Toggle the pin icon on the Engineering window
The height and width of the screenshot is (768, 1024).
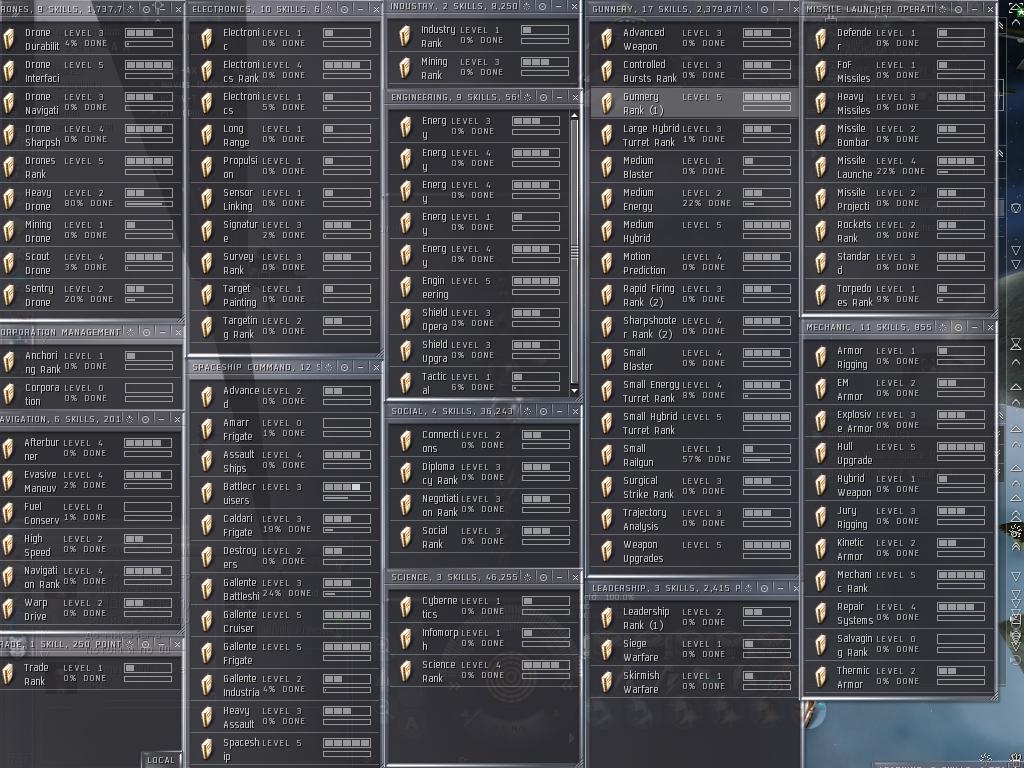pyautogui.click(x=528, y=97)
